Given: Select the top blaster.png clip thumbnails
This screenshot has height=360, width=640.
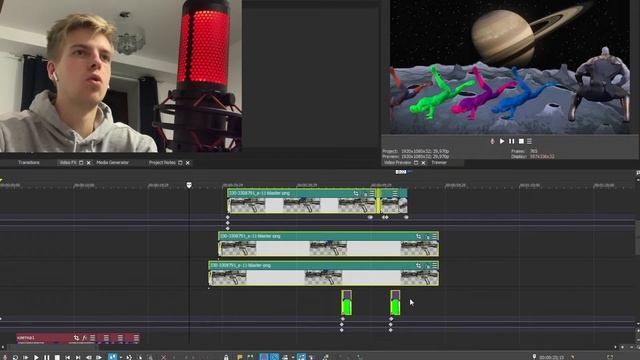Looking at the screenshot, I should tap(302, 205).
